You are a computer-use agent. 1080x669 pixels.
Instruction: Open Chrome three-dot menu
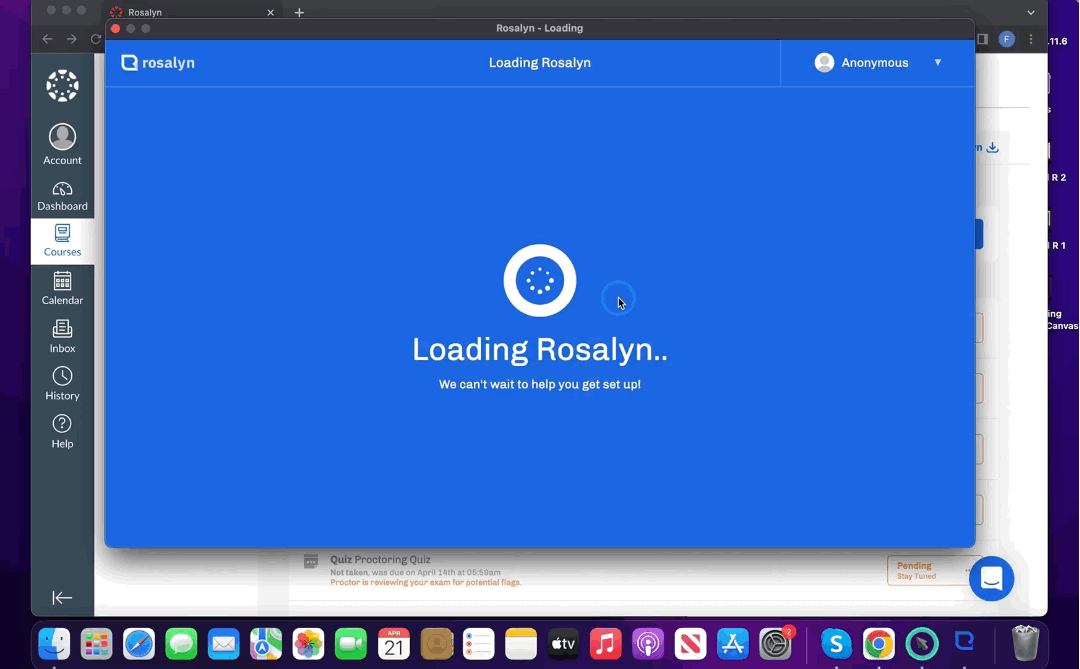coord(1030,39)
